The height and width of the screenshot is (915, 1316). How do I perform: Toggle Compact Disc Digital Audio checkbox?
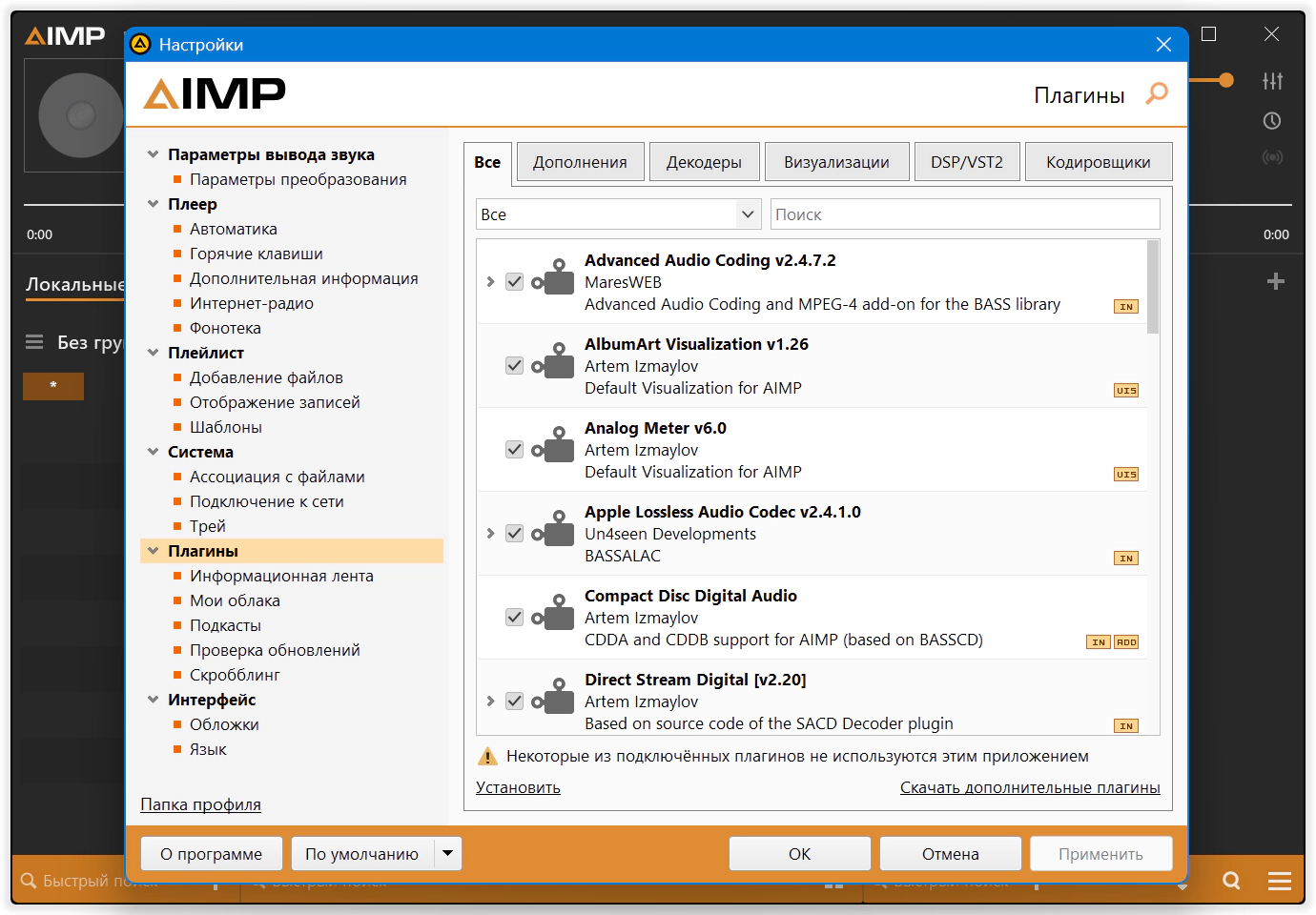coord(515,617)
